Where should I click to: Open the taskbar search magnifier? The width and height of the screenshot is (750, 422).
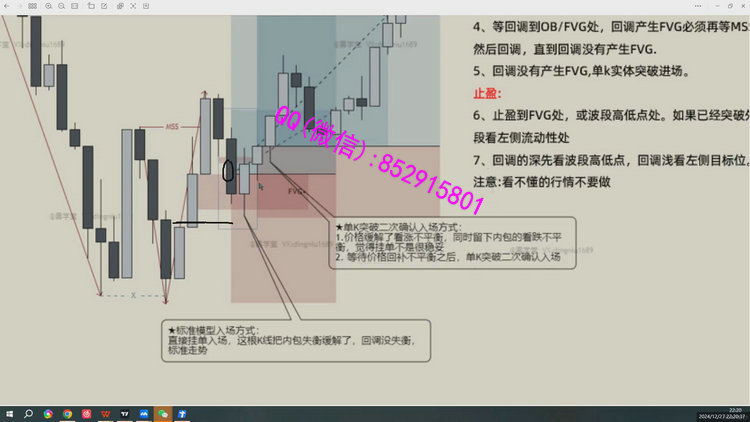(29, 413)
